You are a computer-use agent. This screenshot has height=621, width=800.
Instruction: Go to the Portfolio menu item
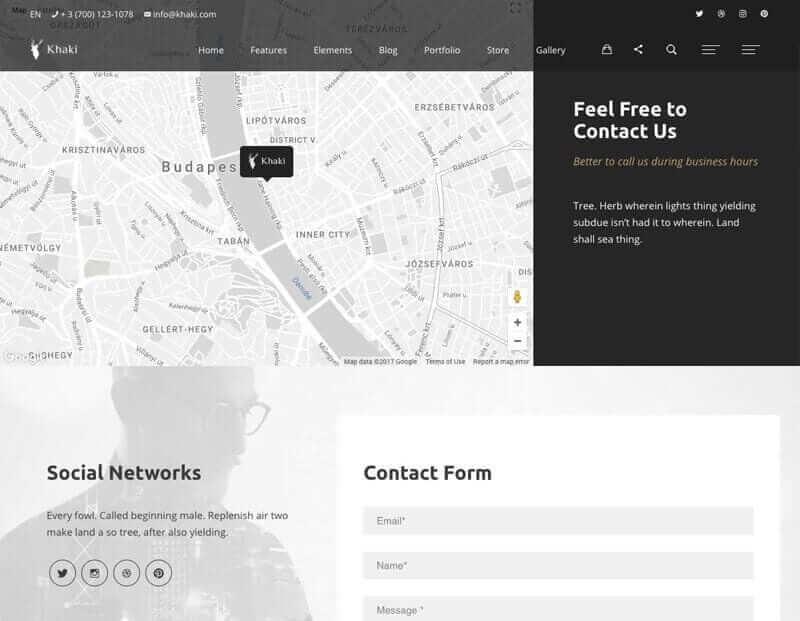tap(442, 50)
